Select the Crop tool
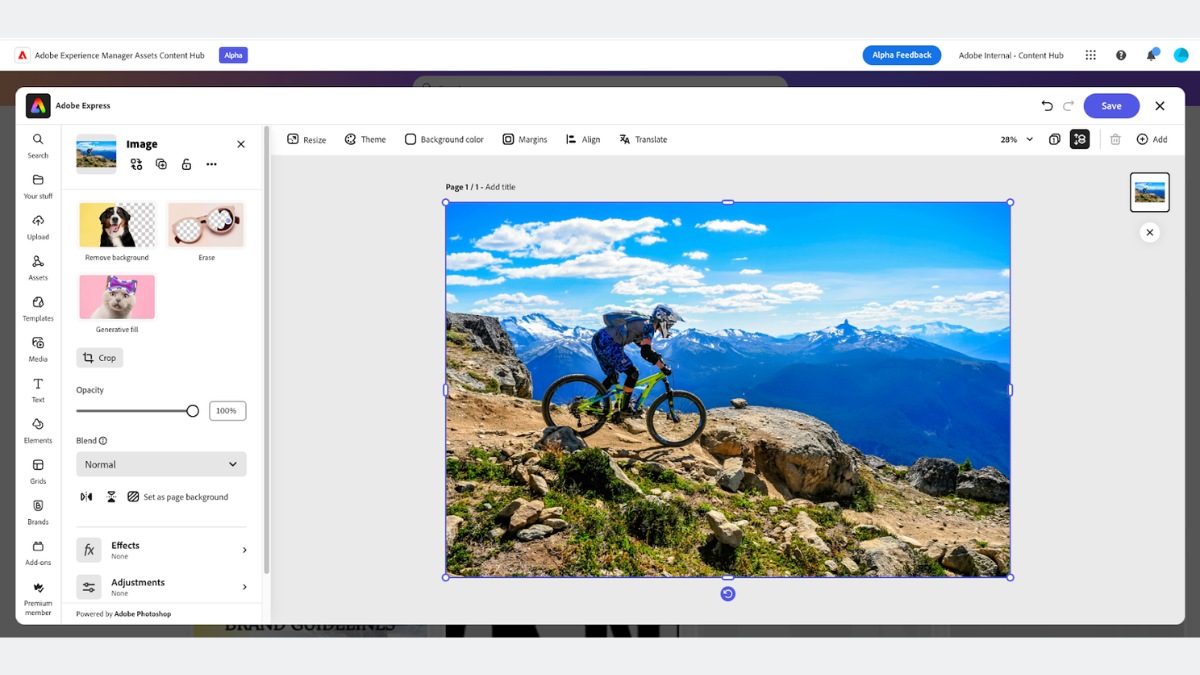Image resolution: width=1200 pixels, height=675 pixels. [99, 357]
